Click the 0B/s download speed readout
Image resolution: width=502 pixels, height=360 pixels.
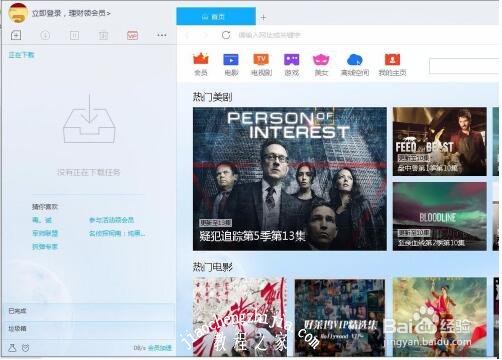[x=140, y=348]
